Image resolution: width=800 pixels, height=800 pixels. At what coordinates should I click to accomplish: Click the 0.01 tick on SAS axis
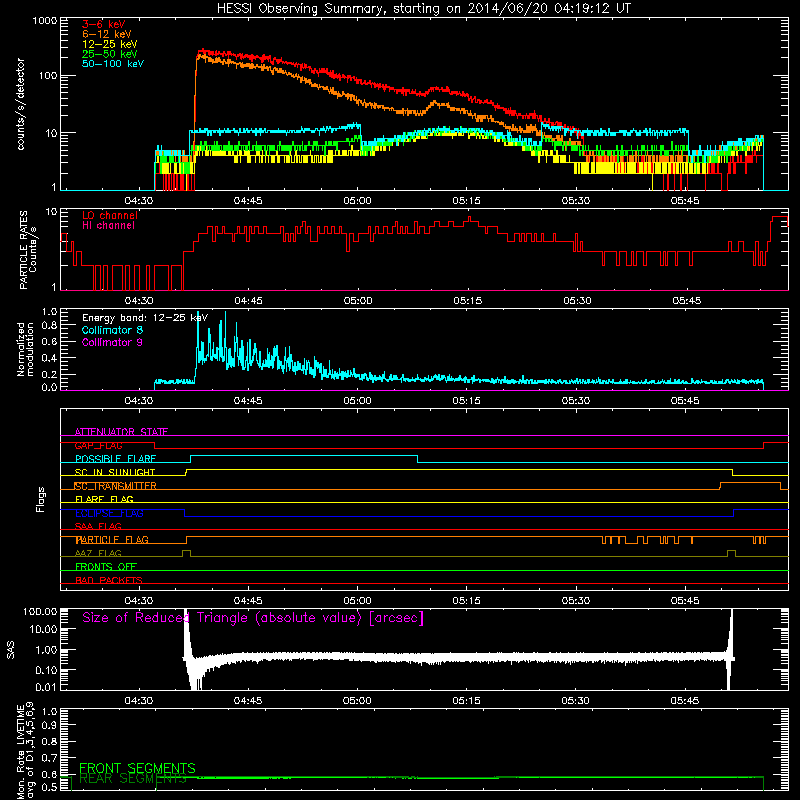(46, 687)
